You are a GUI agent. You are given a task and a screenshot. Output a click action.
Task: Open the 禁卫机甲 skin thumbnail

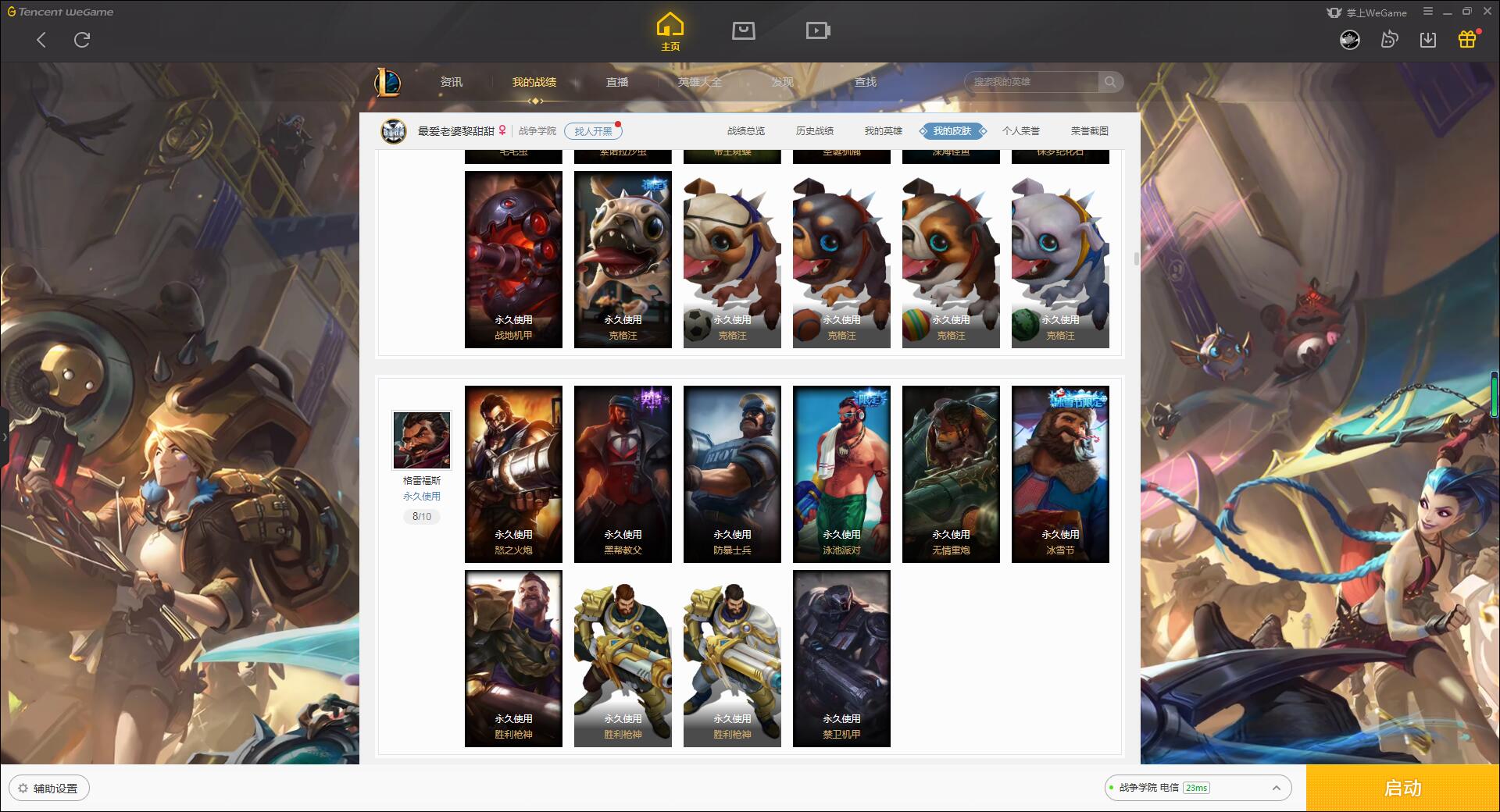click(841, 659)
